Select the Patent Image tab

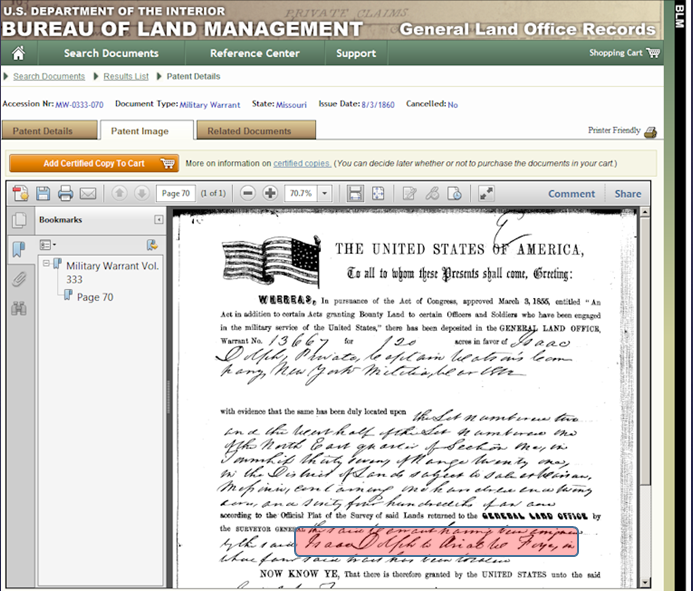pyautogui.click(x=147, y=131)
